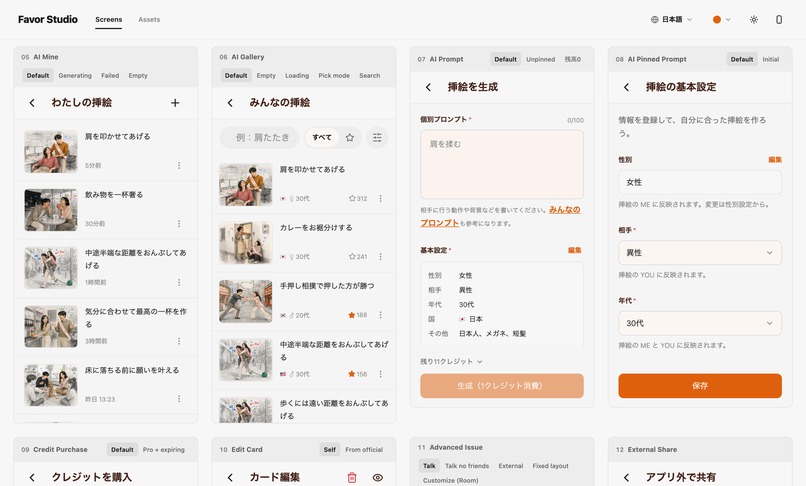806x486 pixels.
Task: Click the plus icon in わたしの挿絵
Action: click(175, 103)
